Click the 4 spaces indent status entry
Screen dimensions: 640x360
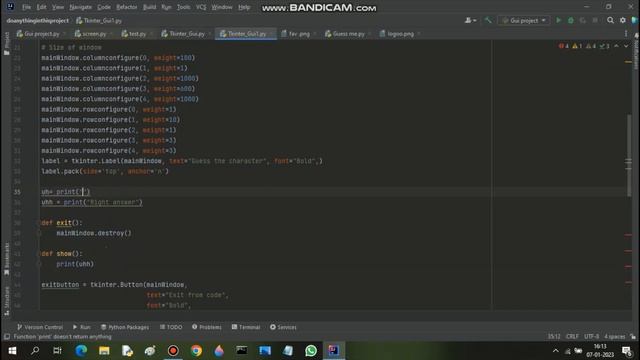click(615, 337)
